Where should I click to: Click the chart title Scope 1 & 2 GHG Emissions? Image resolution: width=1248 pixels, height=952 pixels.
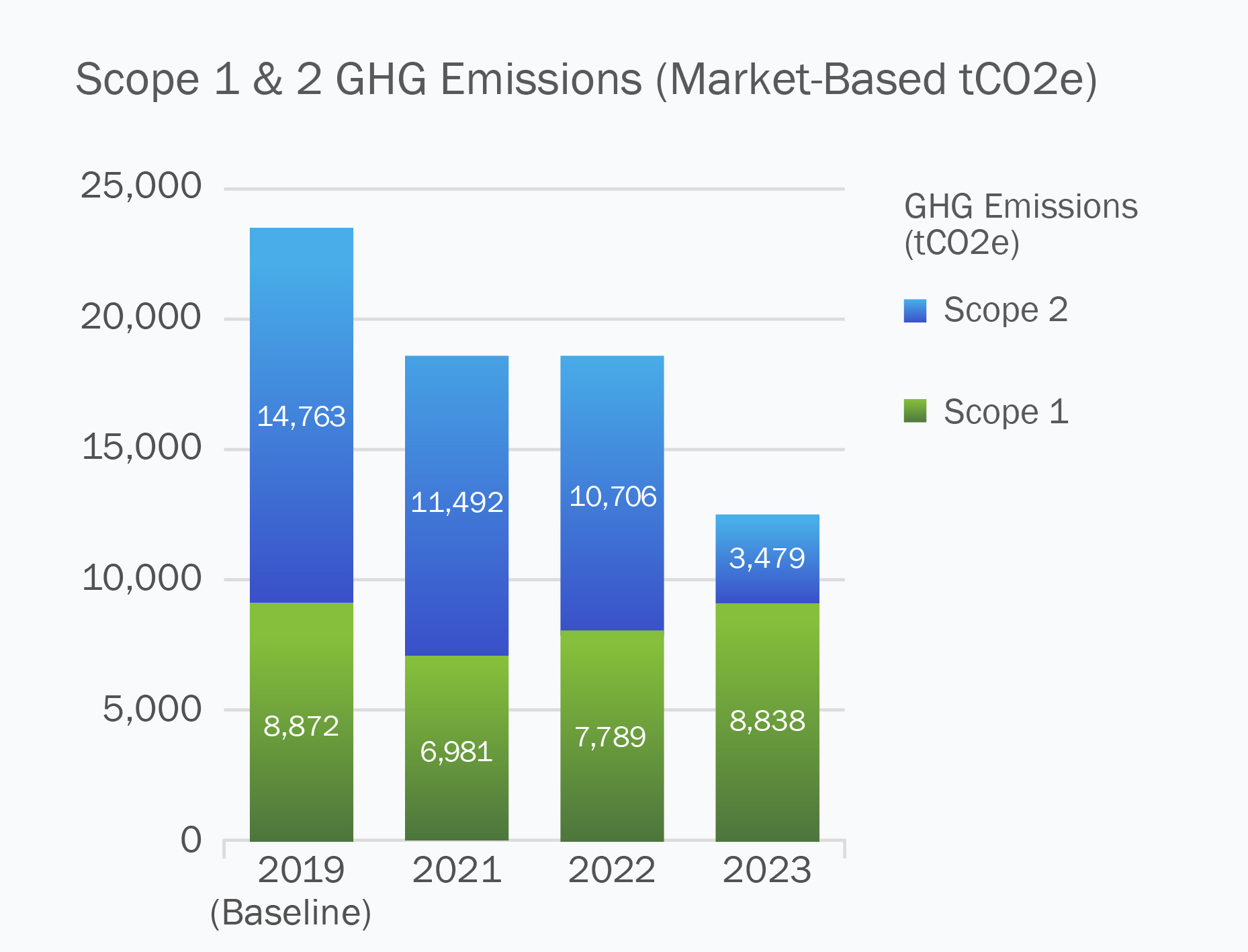(x=586, y=79)
